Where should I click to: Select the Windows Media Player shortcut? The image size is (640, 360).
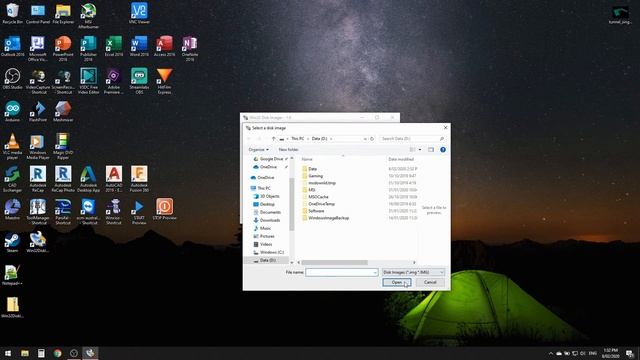point(38,146)
